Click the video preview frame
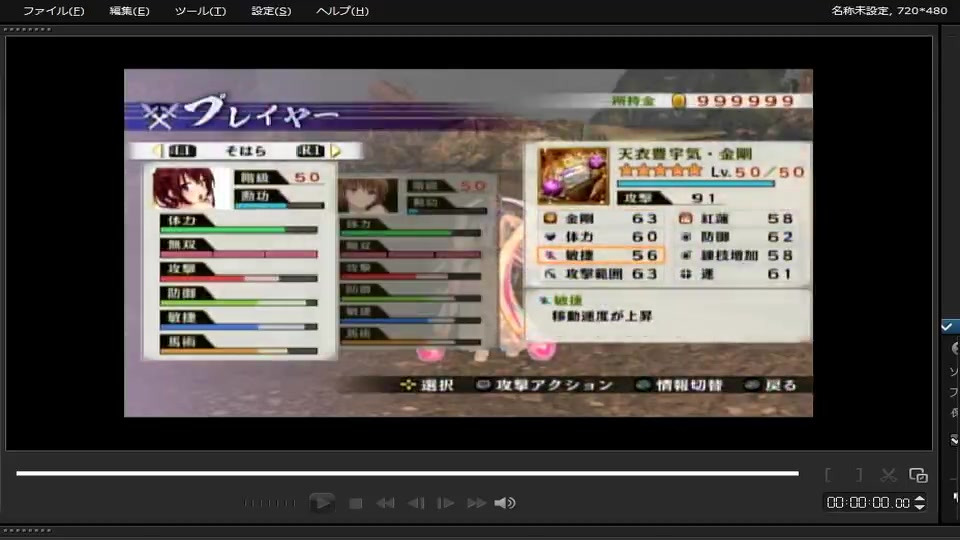 click(468, 243)
